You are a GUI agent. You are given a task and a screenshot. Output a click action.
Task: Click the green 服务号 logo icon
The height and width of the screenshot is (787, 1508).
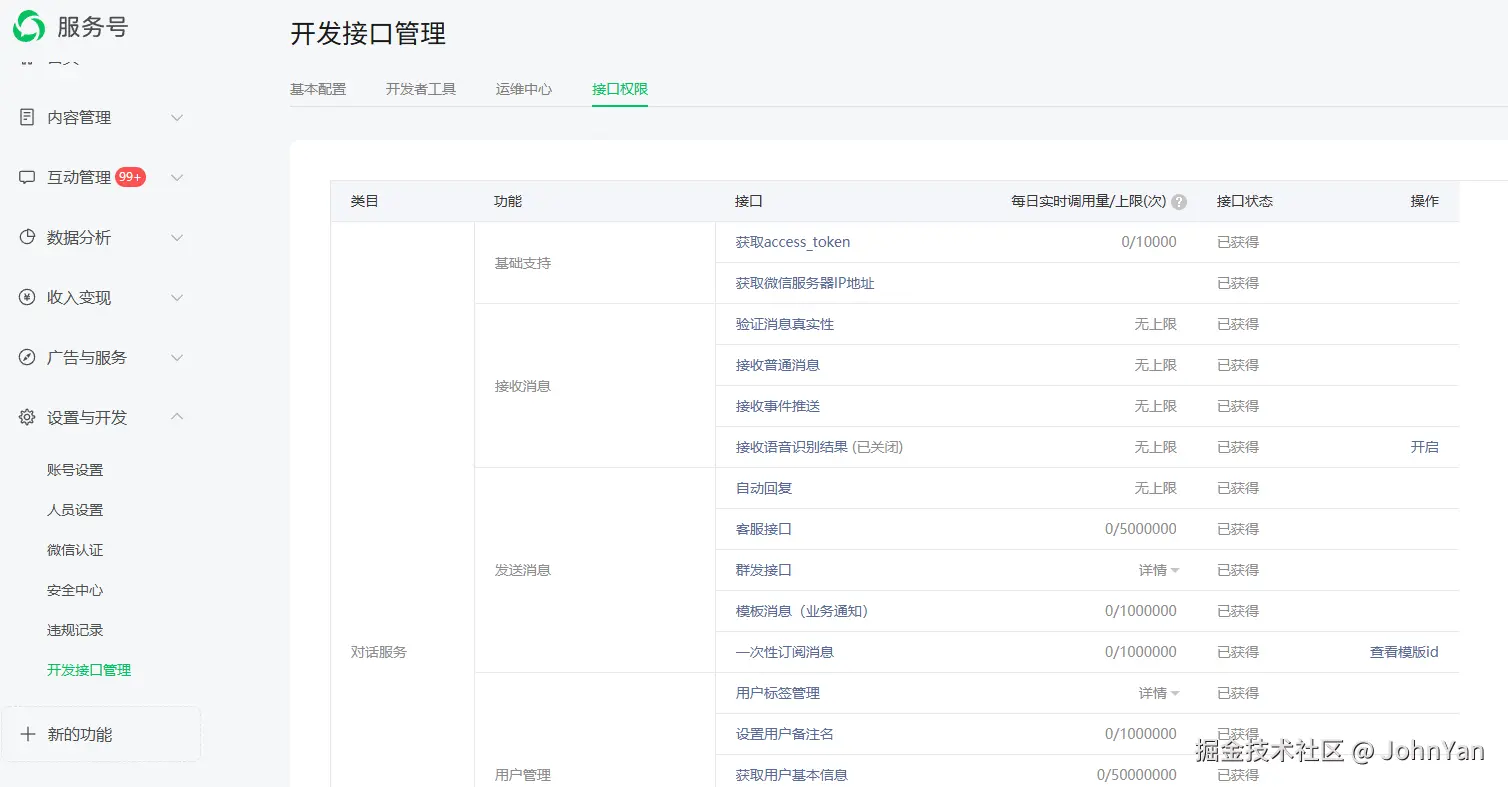pos(28,27)
